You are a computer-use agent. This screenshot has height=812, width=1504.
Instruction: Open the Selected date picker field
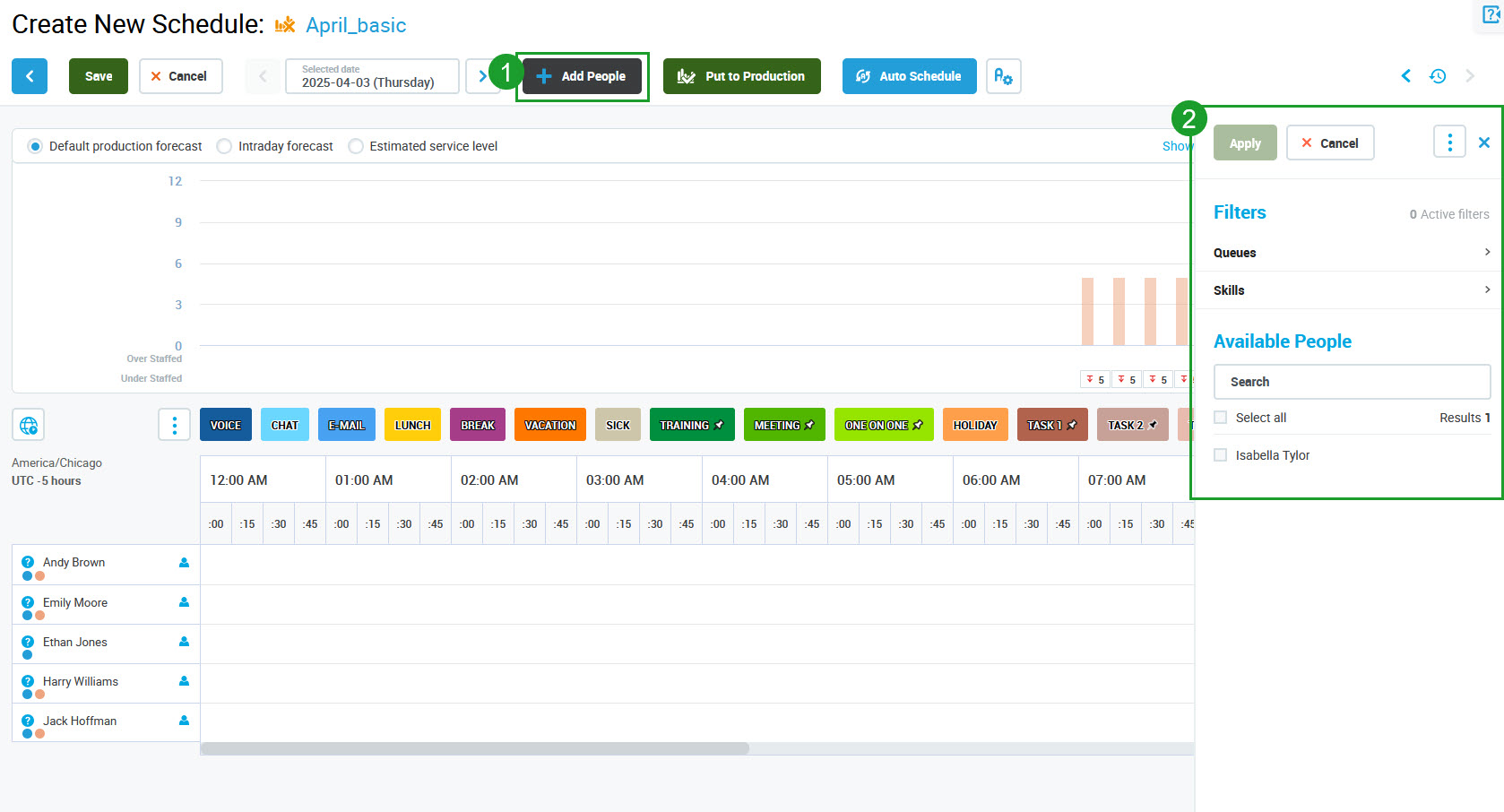[x=371, y=76]
